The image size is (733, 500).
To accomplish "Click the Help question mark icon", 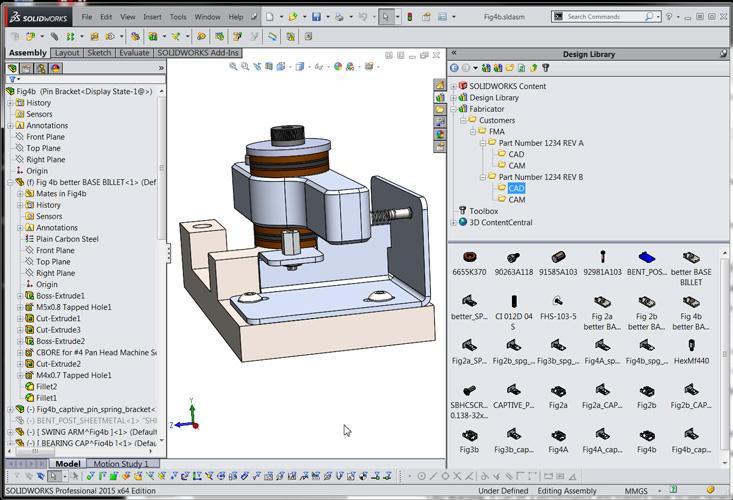I will [x=669, y=16].
